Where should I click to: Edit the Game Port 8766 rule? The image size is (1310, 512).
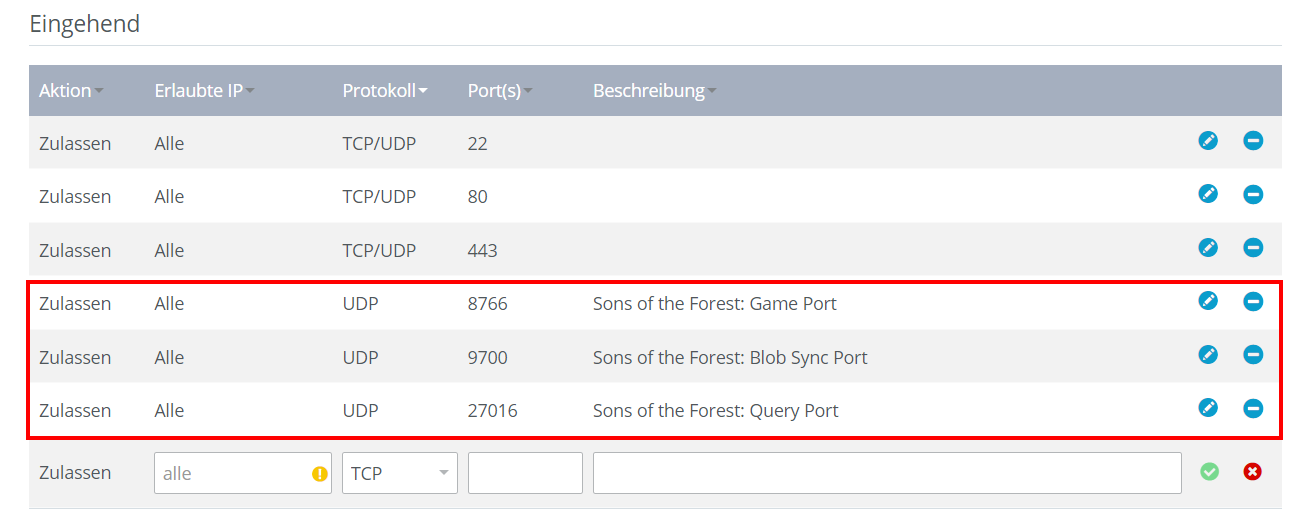click(1208, 301)
